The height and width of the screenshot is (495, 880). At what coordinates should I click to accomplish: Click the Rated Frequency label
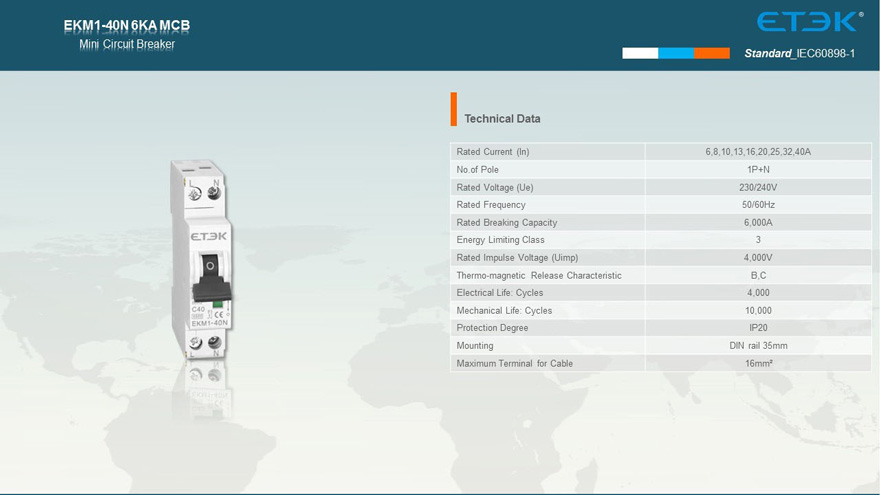[491, 205]
